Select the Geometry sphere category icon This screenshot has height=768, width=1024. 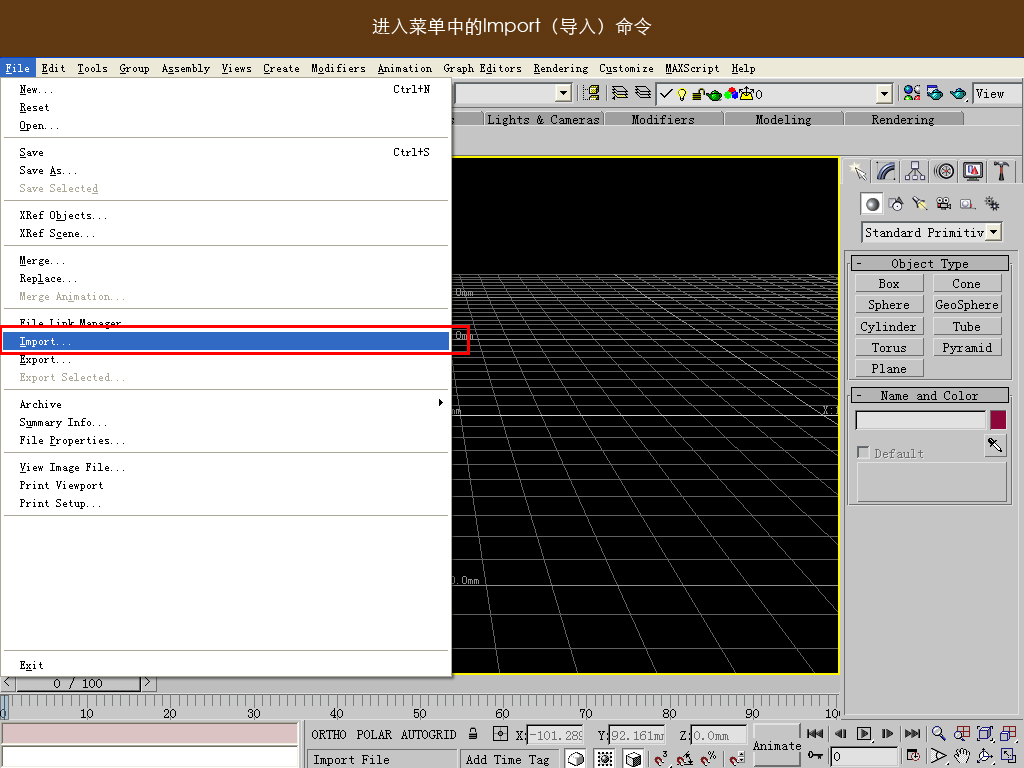[872, 204]
